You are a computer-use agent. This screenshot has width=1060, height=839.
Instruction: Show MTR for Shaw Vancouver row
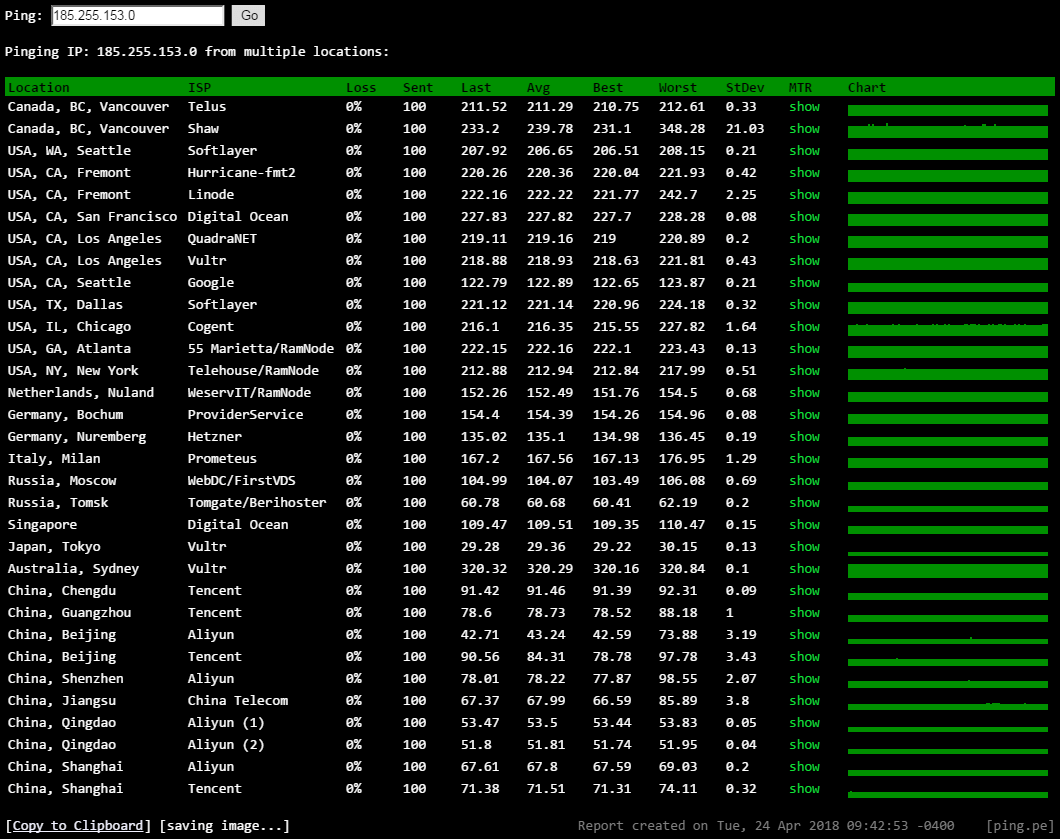804,129
